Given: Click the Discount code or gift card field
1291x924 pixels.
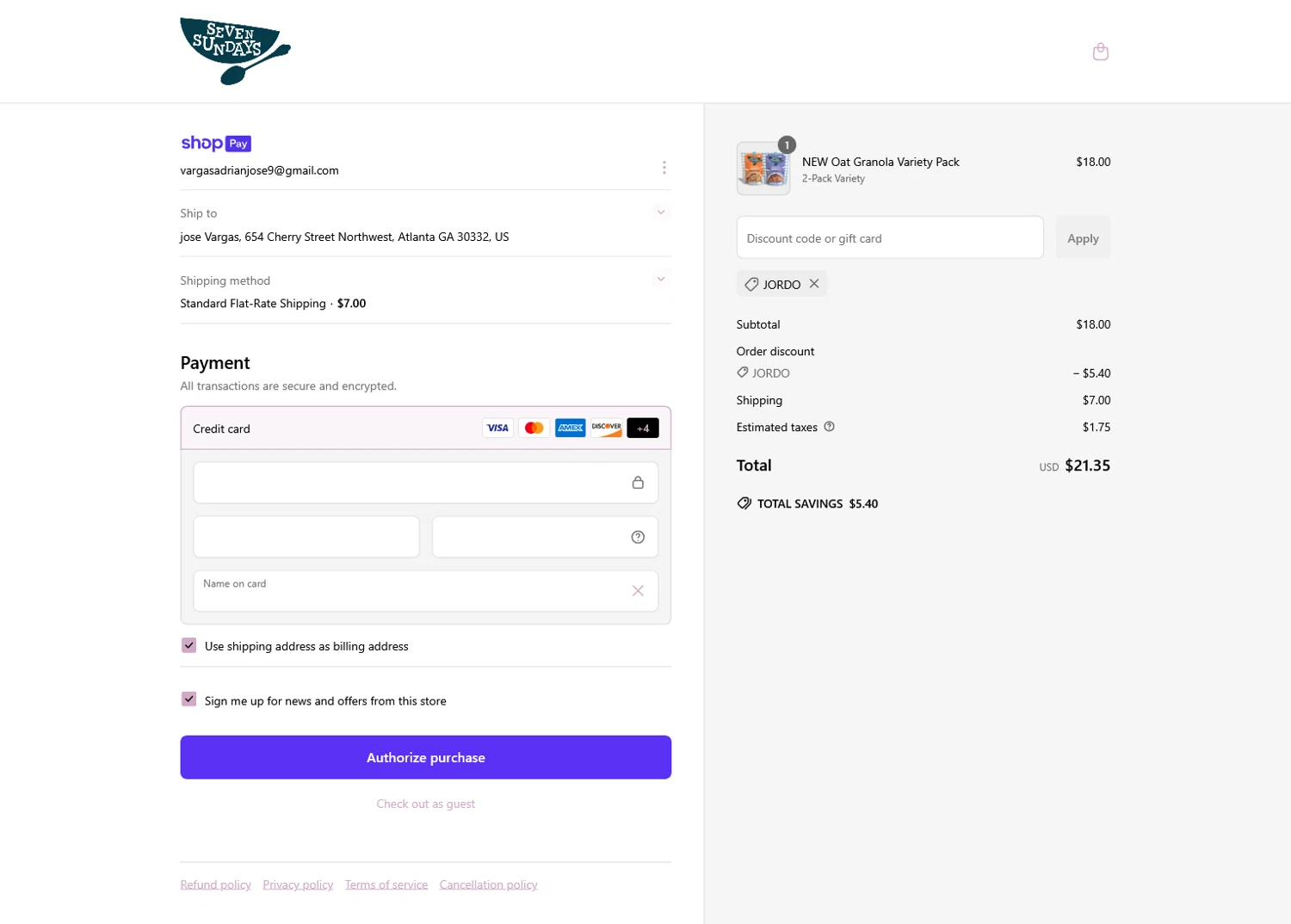Looking at the screenshot, I should 890,237.
